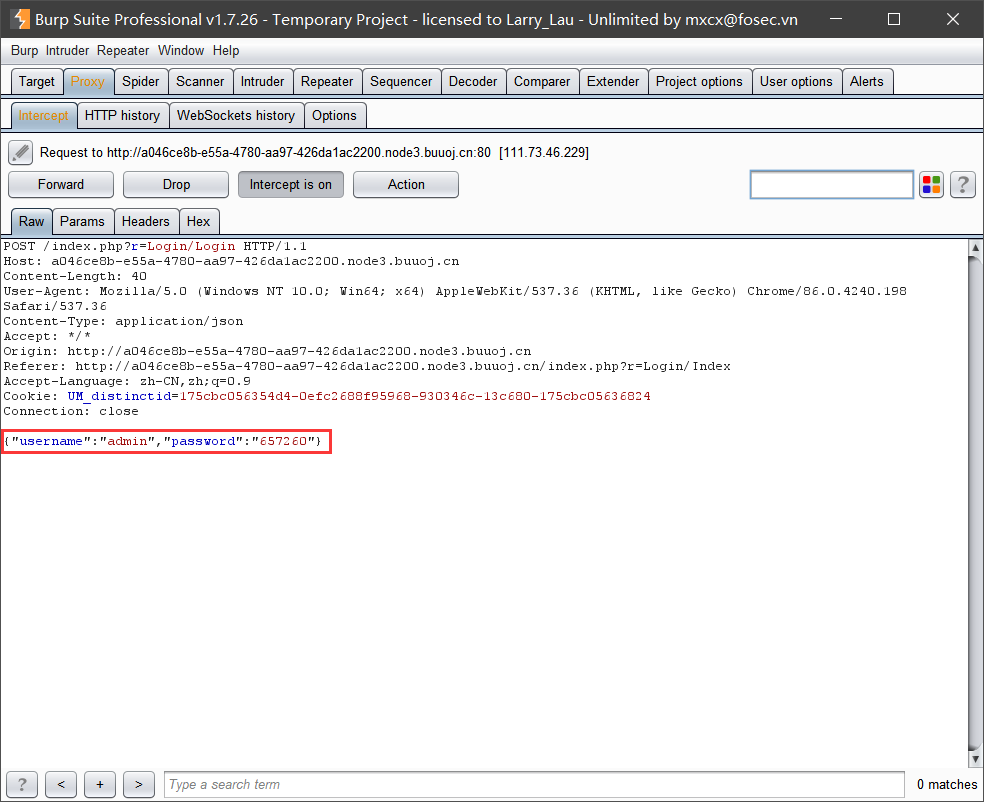Open the Intruder menu in menu bar
This screenshot has width=984, height=802.
67,51
